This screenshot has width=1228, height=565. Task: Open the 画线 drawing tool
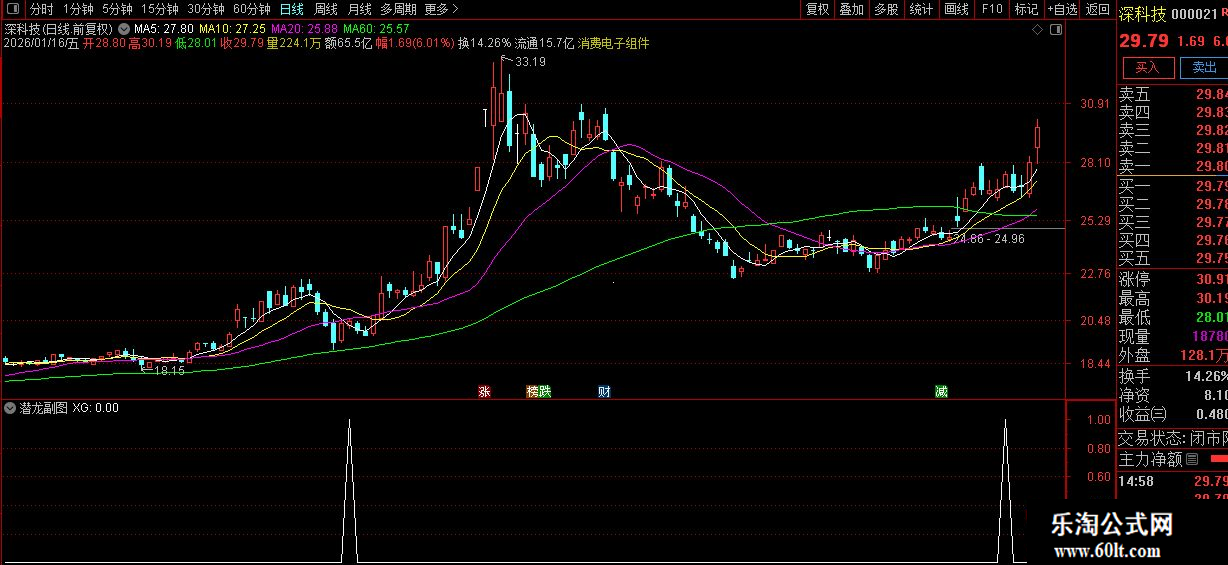(957, 9)
